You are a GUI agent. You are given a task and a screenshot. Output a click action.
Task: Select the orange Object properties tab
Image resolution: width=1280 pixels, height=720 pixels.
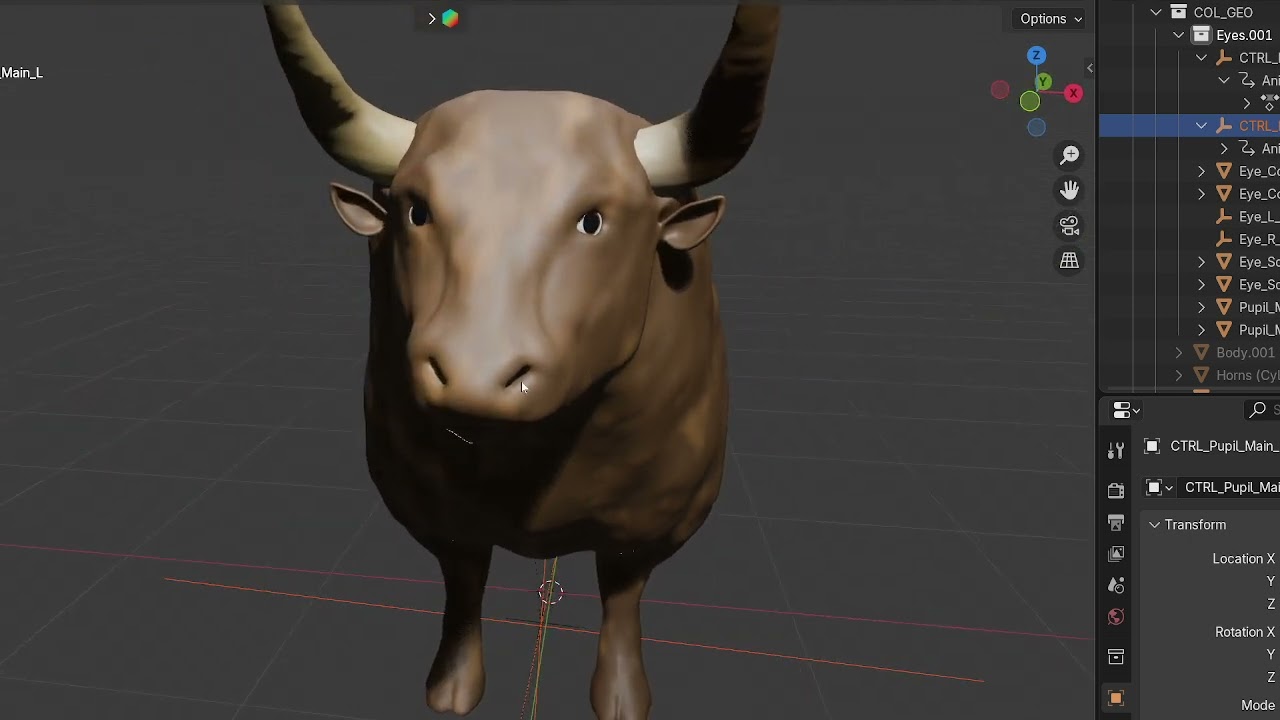point(1116,698)
